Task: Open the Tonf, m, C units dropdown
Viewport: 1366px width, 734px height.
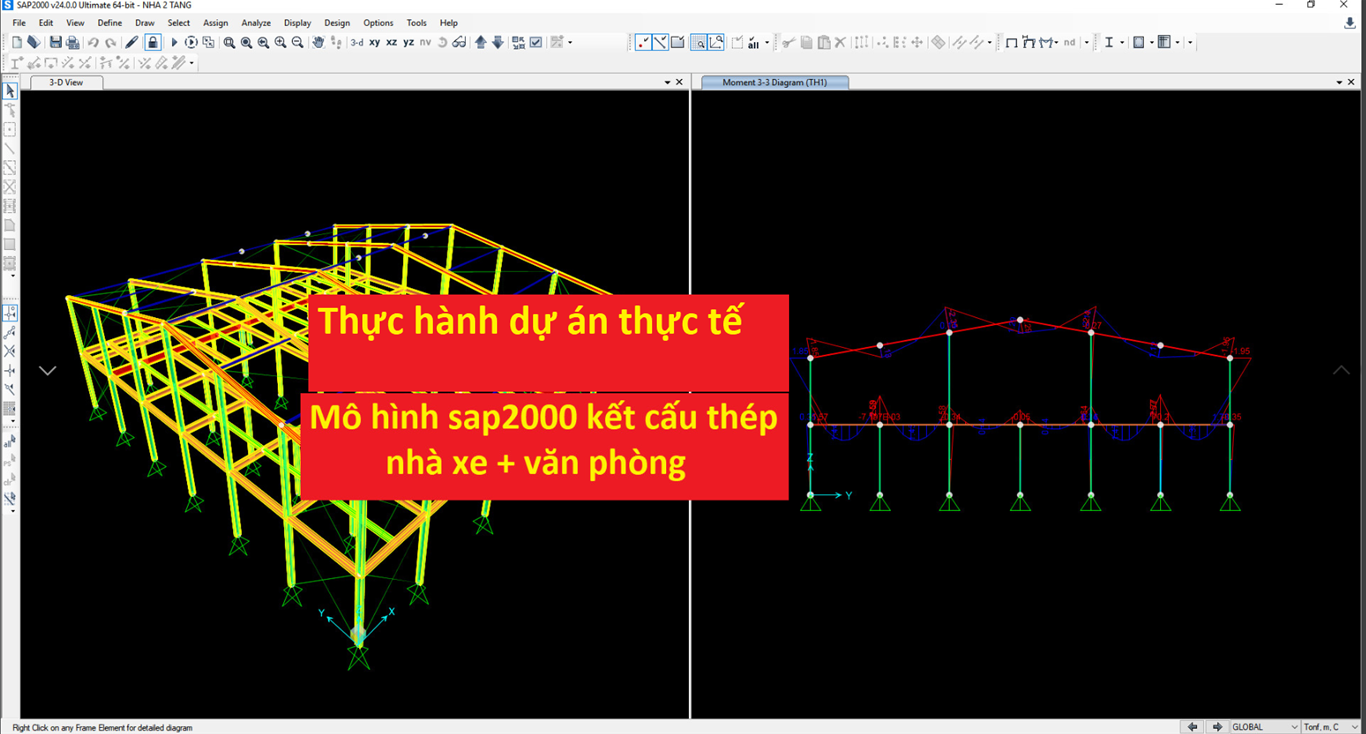Action: click(x=1331, y=727)
